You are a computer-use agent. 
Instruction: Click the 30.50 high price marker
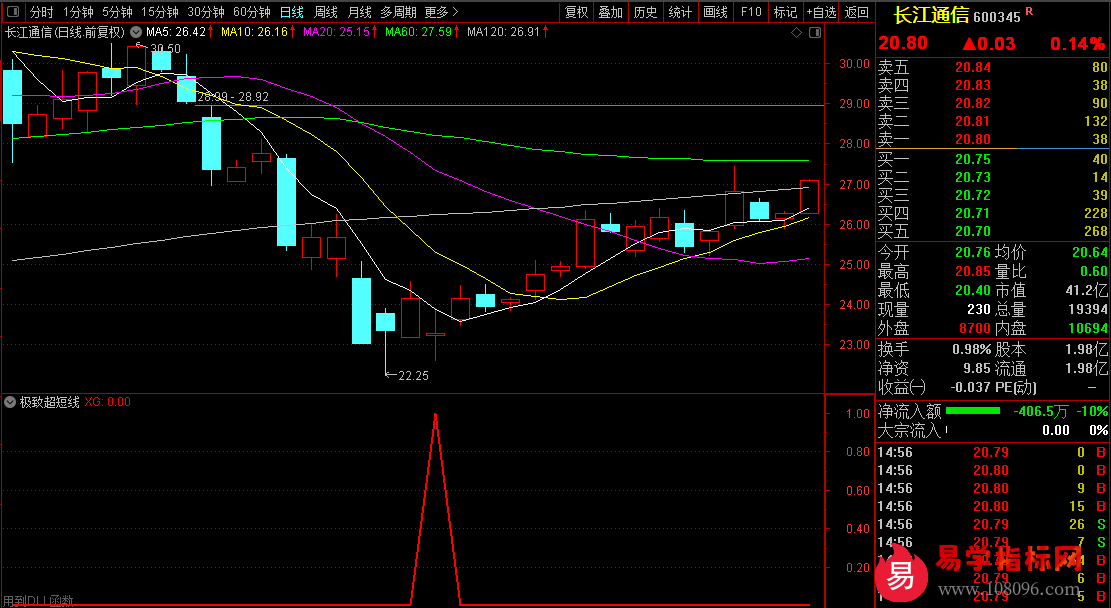click(166, 49)
